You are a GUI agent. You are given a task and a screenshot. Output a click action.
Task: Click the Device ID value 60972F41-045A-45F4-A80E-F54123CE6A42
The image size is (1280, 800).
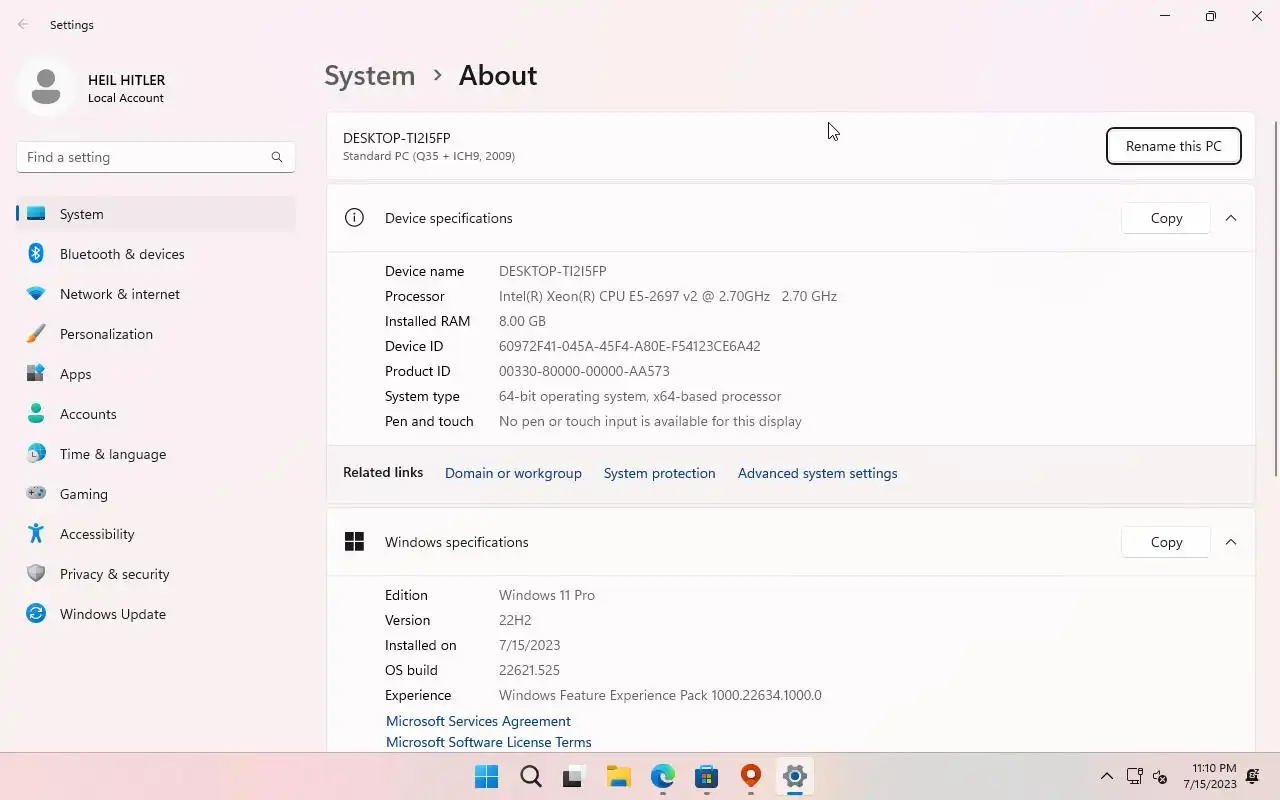tap(630, 346)
